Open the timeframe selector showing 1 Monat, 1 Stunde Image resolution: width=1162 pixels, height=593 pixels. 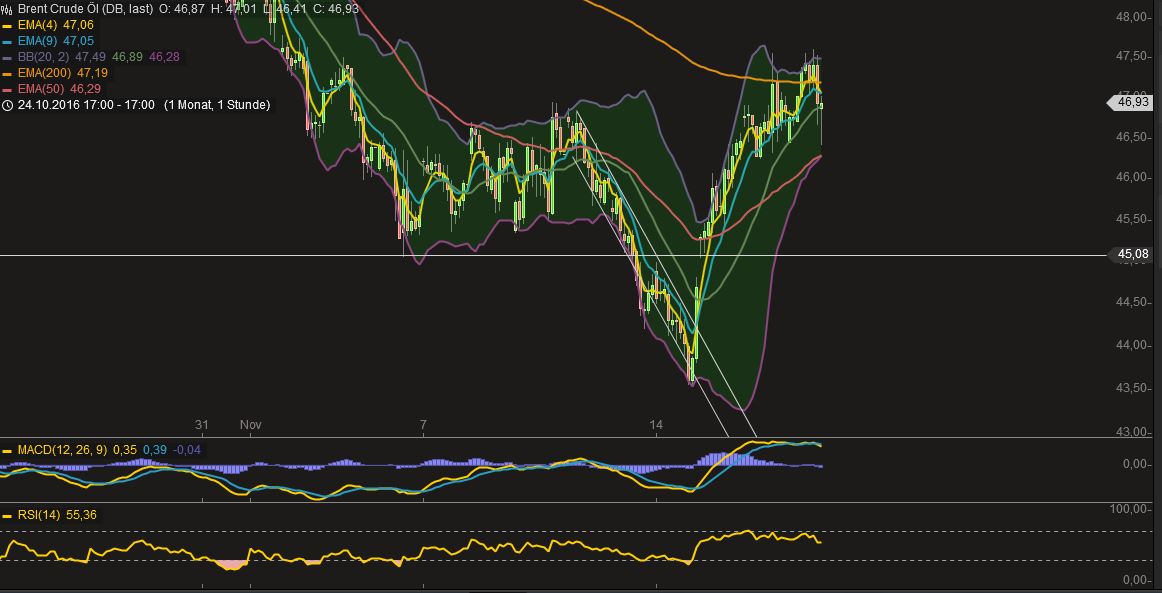[x=219, y=104]
